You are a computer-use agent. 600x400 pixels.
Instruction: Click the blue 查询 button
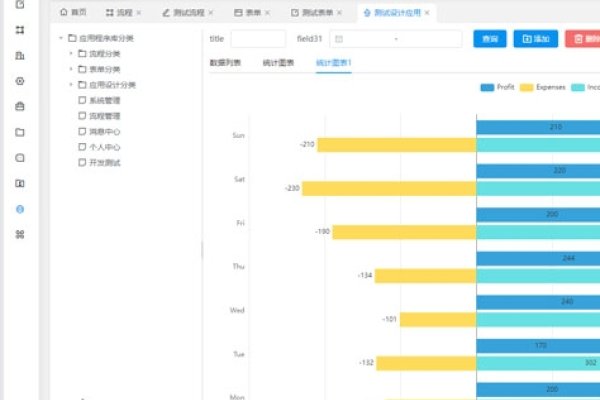pyautogui.click(x=490, y=39)
